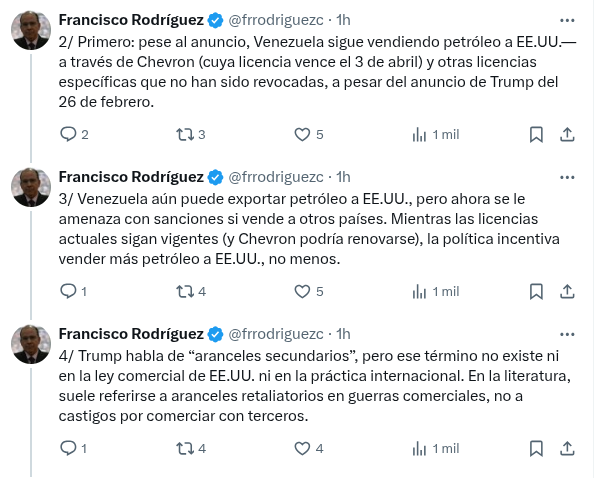This screenshot has height=478, width=600.
Task: Open more options for the 2/ tweet
Action: (x=567, y=20)
